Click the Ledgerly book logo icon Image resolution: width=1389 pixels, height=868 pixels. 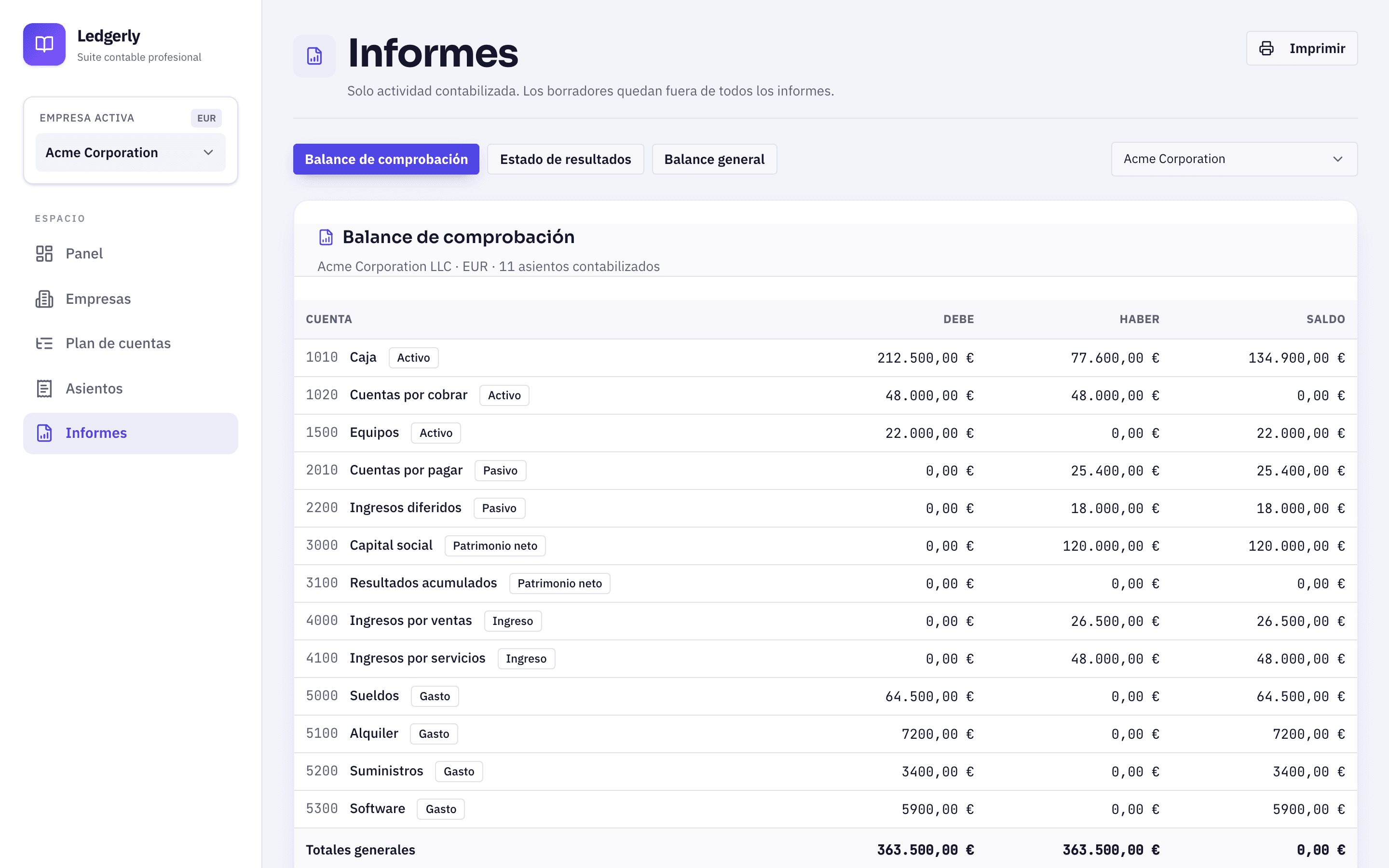(44, 44)
